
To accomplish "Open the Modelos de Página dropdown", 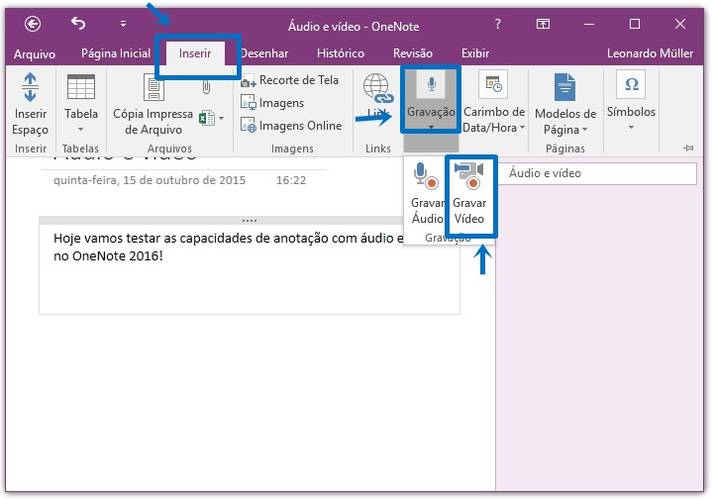I will (565, 105).
